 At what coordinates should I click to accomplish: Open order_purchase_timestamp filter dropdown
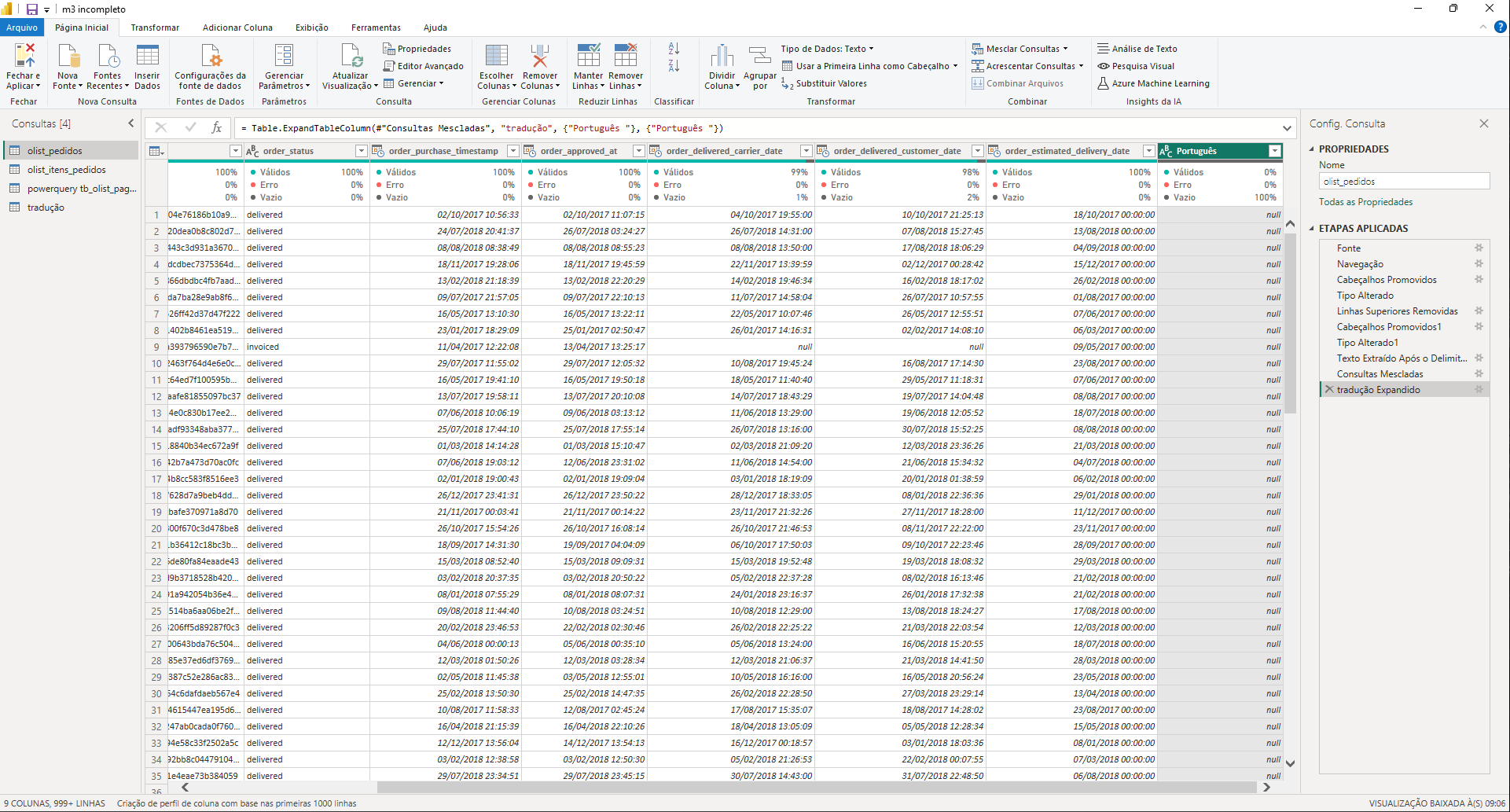tap(513, 151)
